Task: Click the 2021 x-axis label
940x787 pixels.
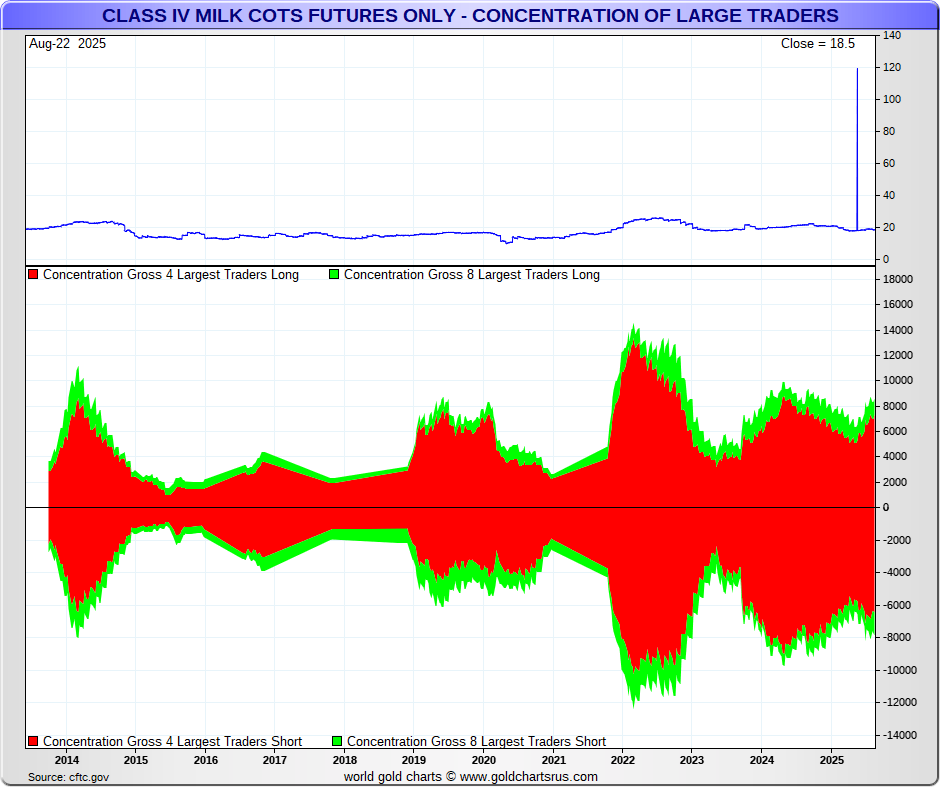Action: click(553, 760)
